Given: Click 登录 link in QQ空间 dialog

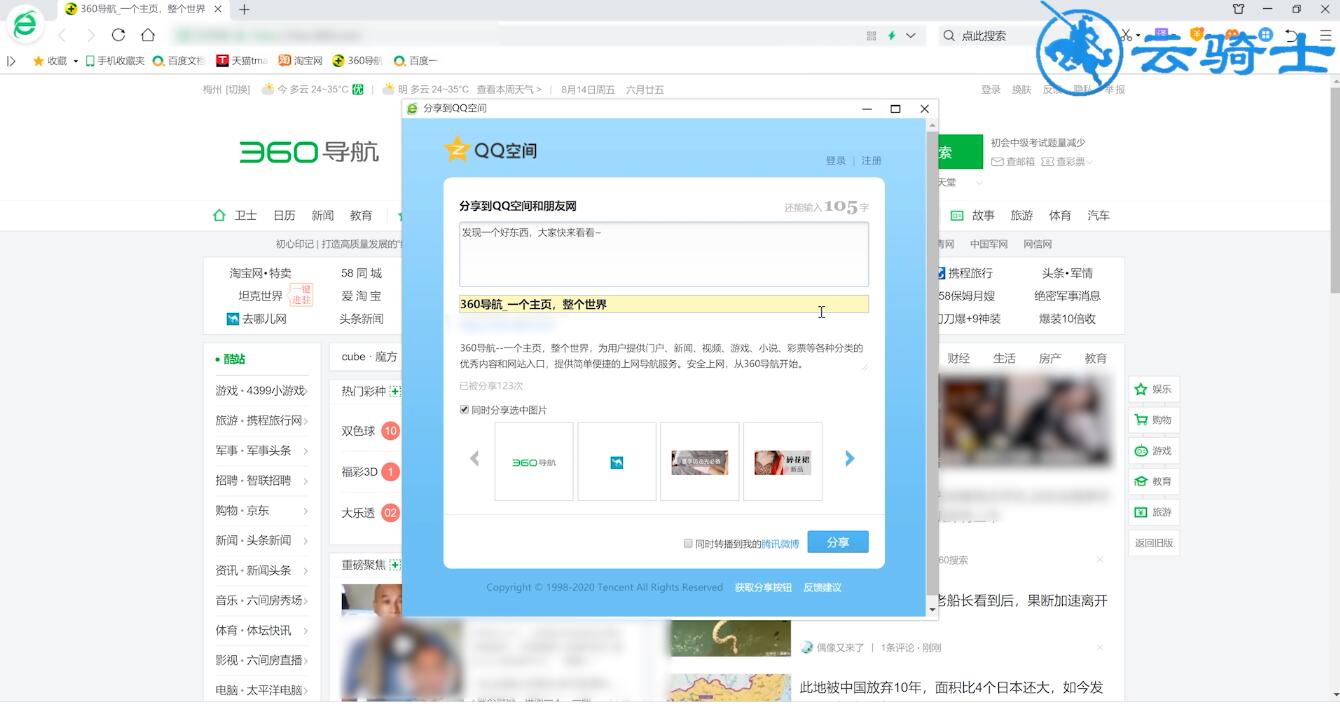Looking at the screenshot, I should point(836,161).
